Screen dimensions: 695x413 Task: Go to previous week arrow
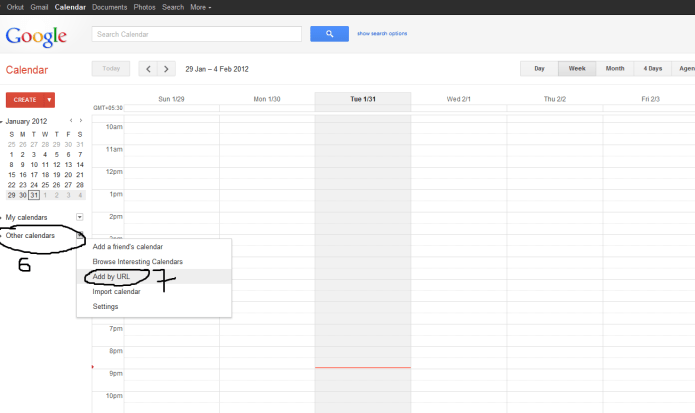pos(148,69)
